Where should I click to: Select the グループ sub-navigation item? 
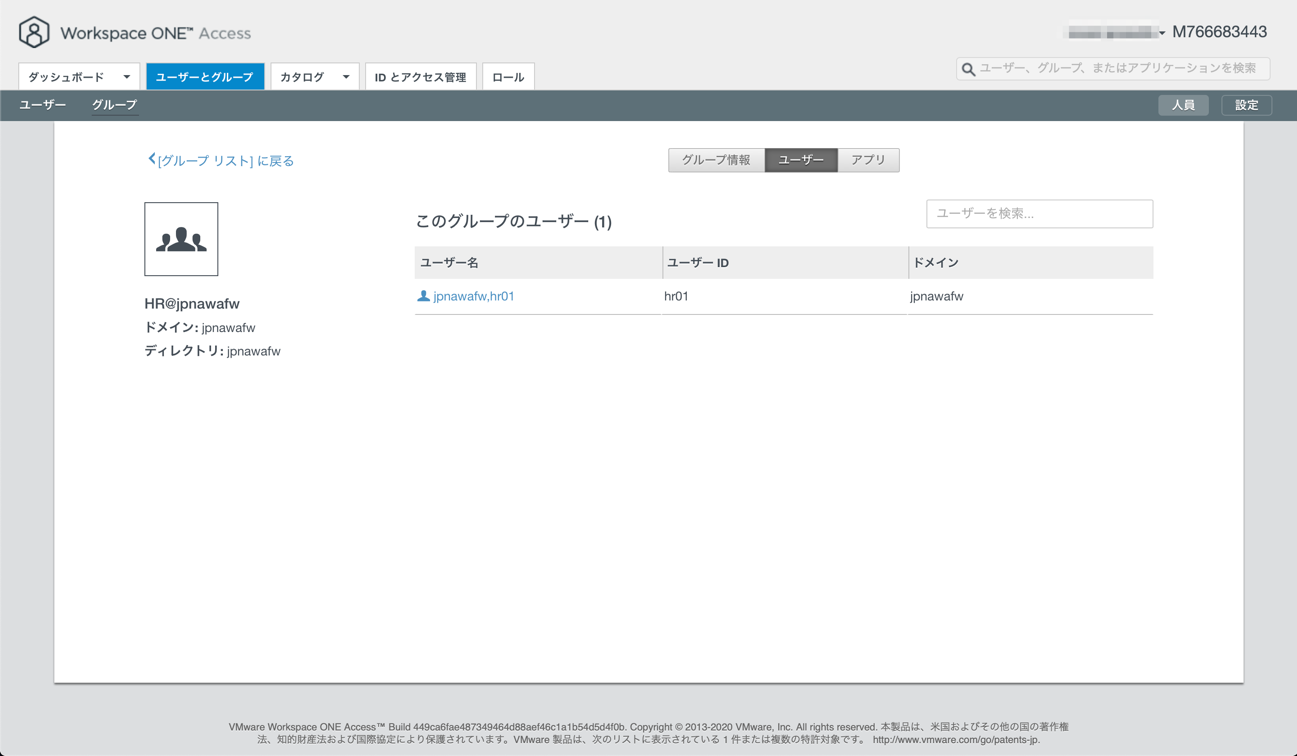click(114, 105)
